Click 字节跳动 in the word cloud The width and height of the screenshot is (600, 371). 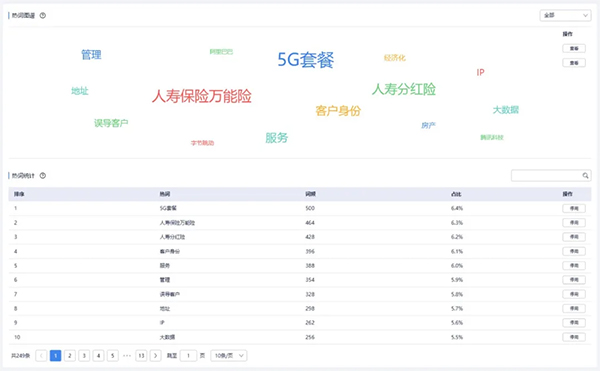(202, 143)
